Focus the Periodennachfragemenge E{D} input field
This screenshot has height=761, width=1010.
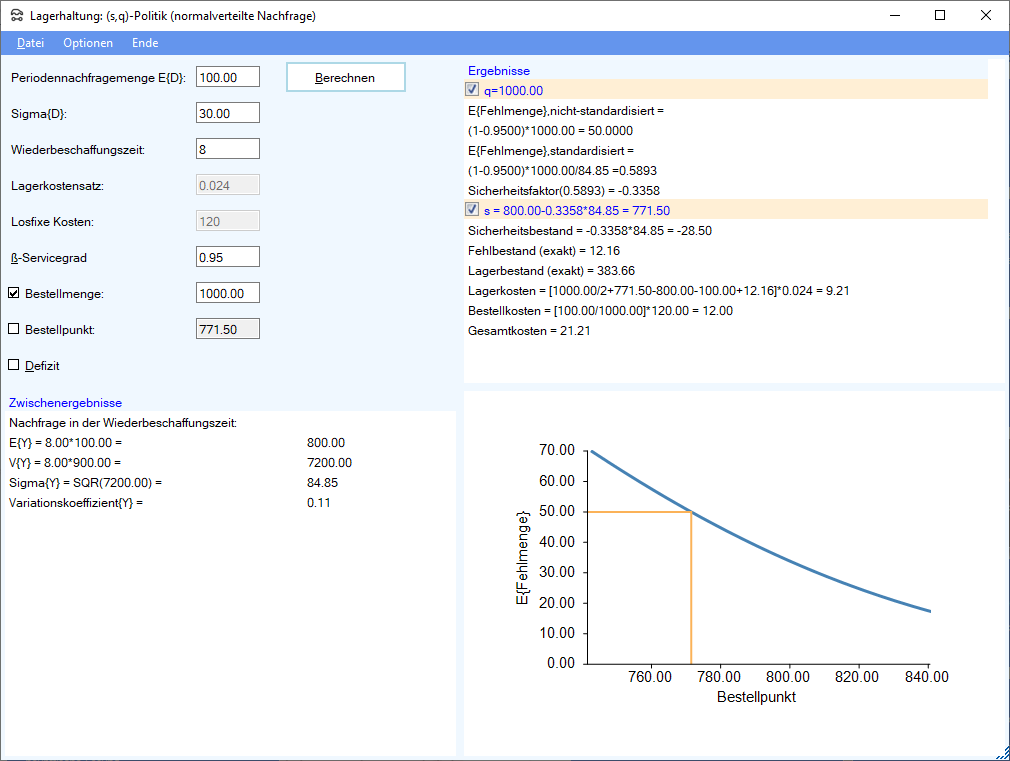coord(228,77)
